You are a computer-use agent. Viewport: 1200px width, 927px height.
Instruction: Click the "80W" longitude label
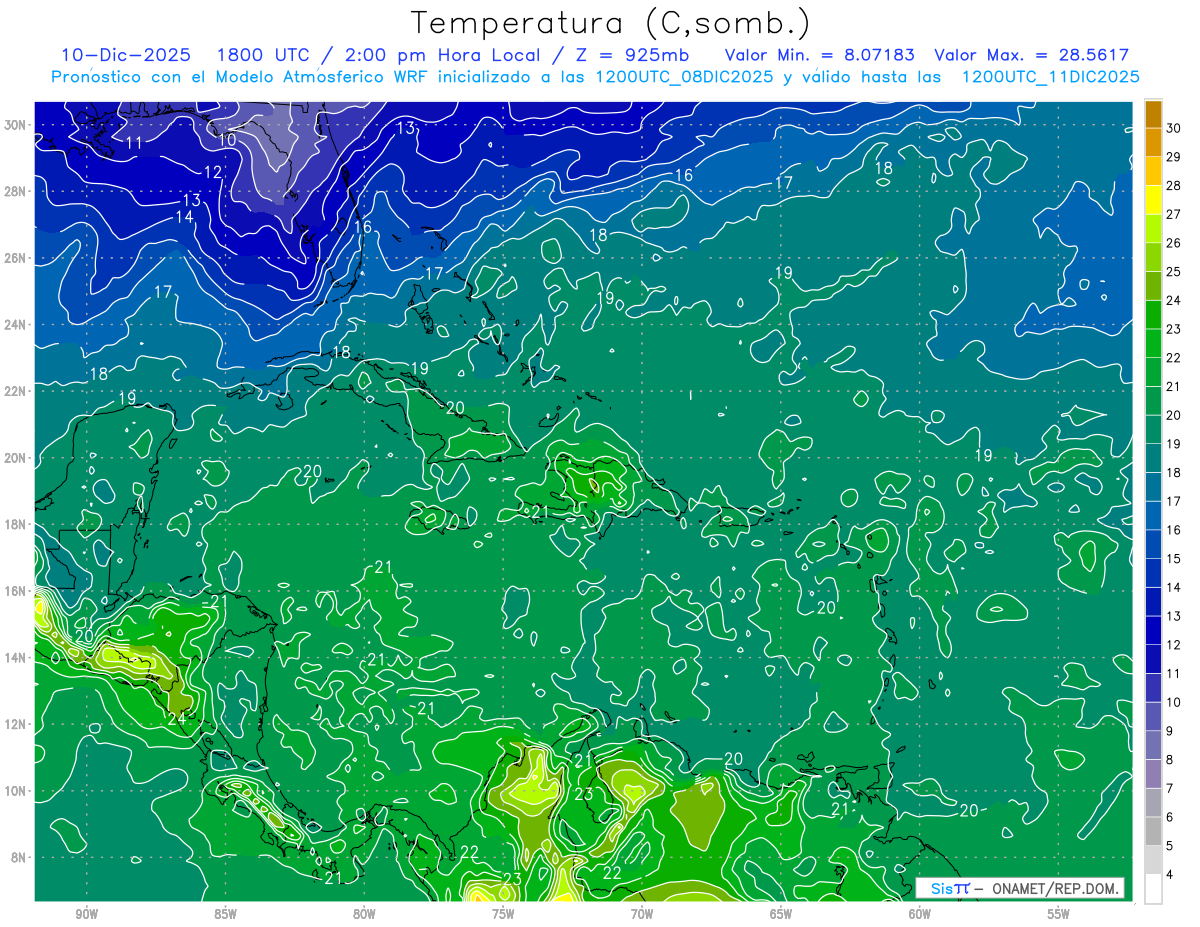364,914
